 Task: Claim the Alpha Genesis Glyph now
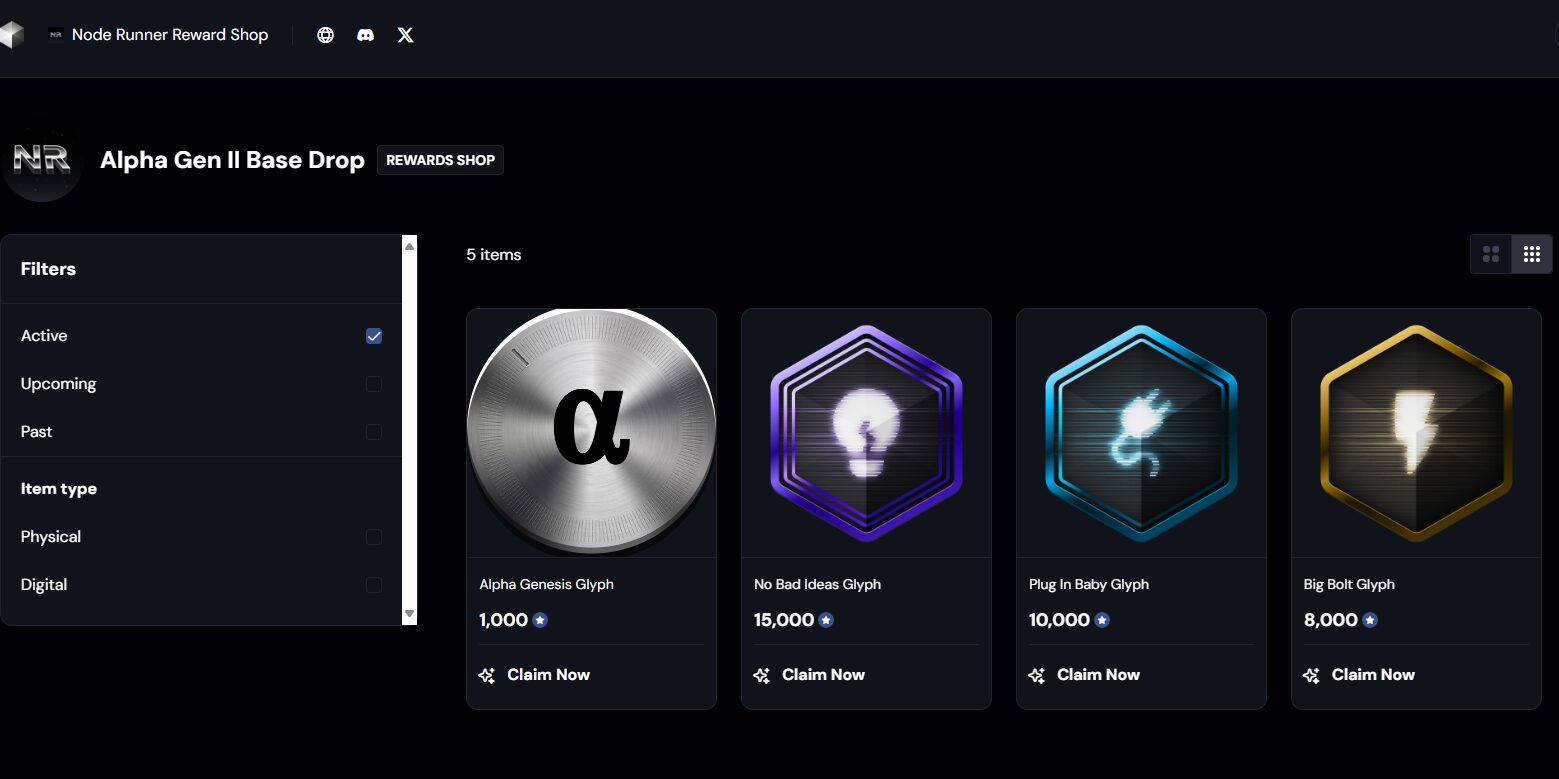pyautogui.click(x=535, y=675)
